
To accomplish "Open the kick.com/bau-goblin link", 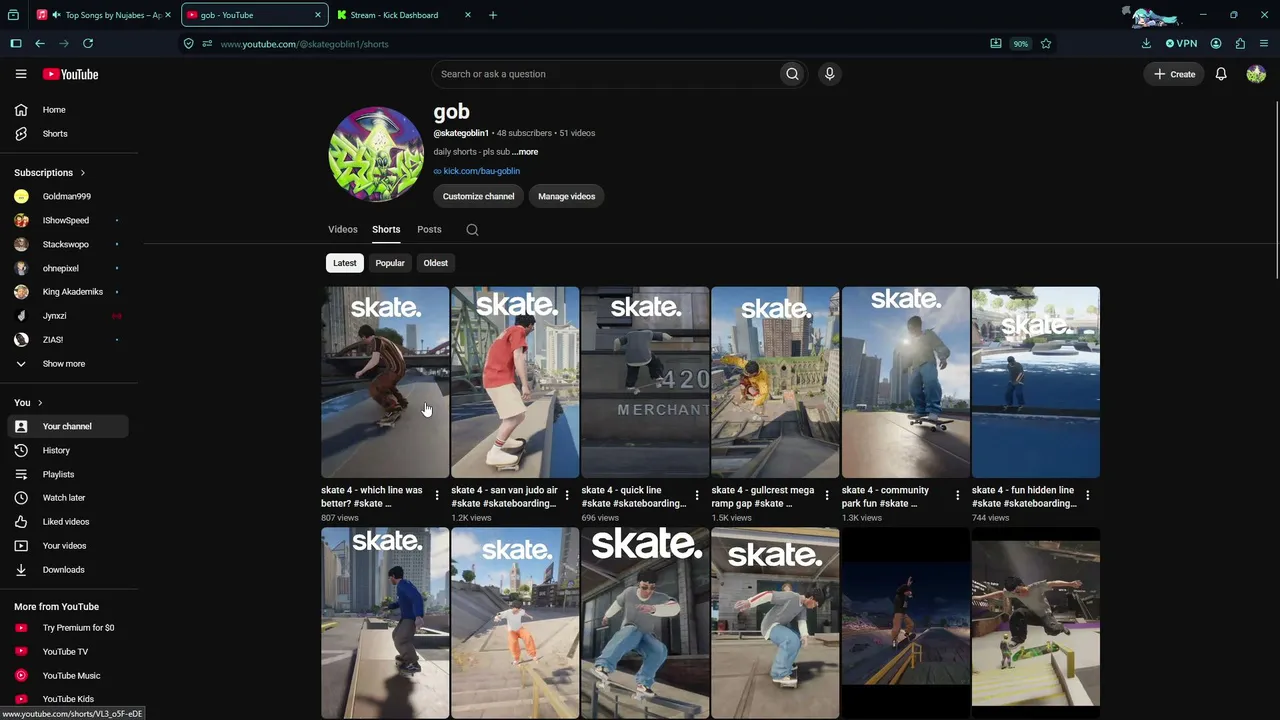I will [481, 171].
